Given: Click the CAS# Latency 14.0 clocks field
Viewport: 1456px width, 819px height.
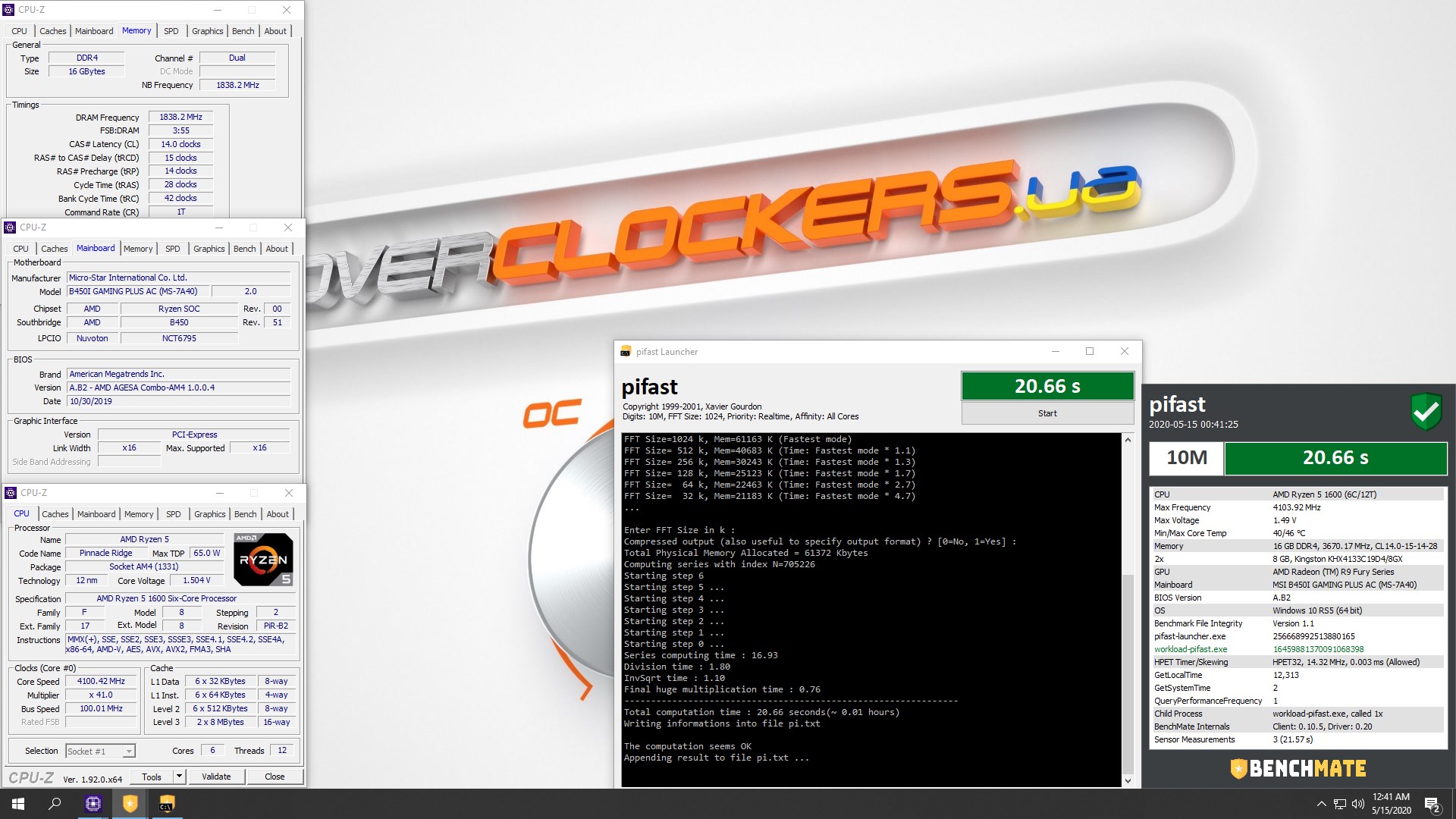Looking at the screenshot, I should pos(180,144).
